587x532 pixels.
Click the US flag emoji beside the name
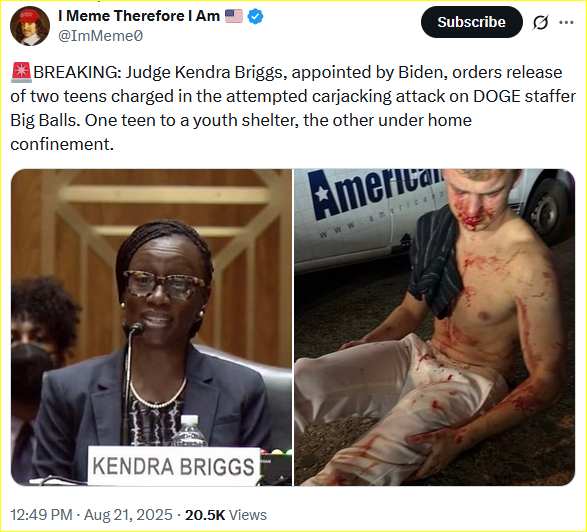[234, 16]
